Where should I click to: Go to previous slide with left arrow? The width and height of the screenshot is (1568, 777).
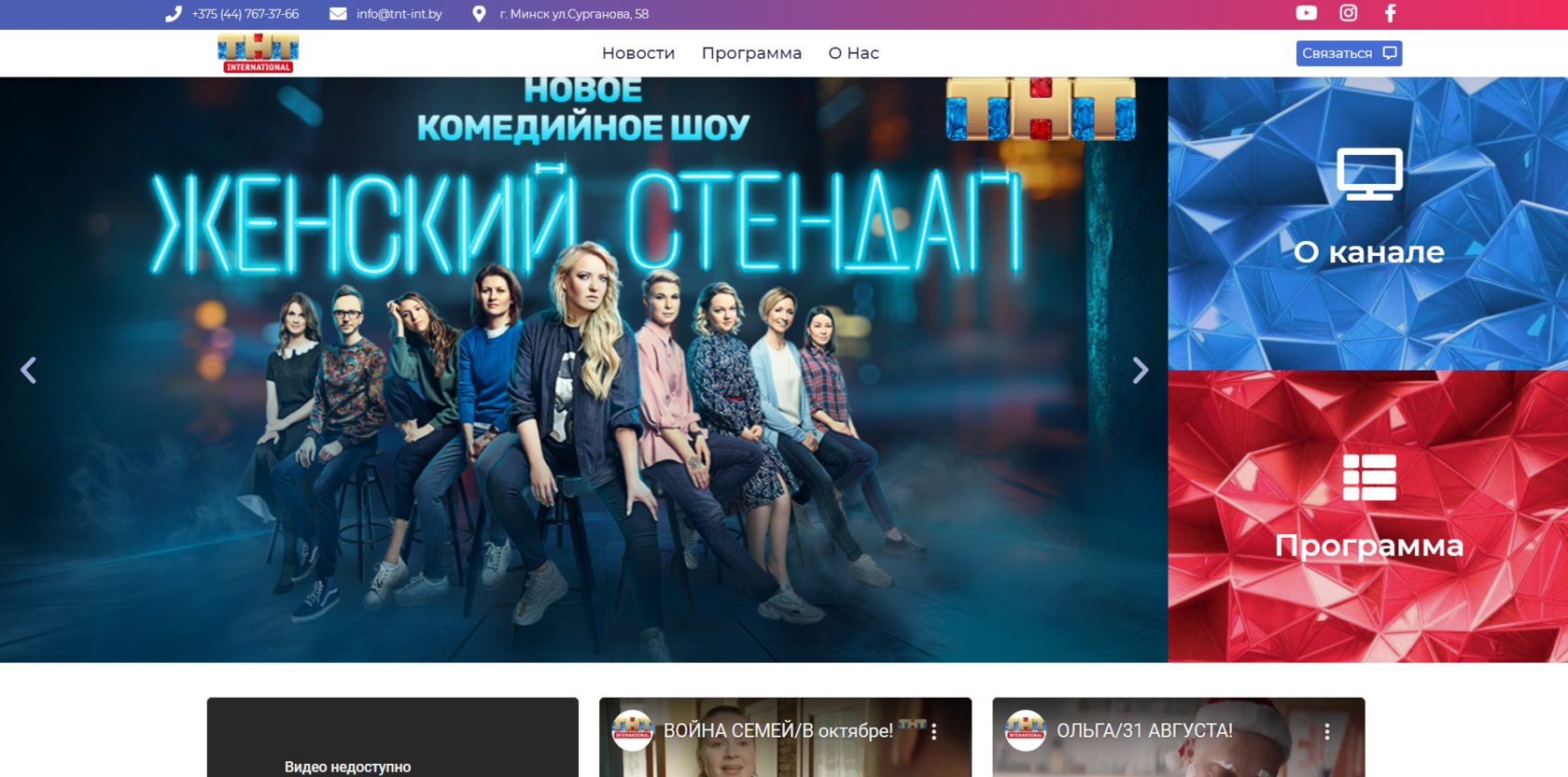pyautogui.click(x=29, y=371)
